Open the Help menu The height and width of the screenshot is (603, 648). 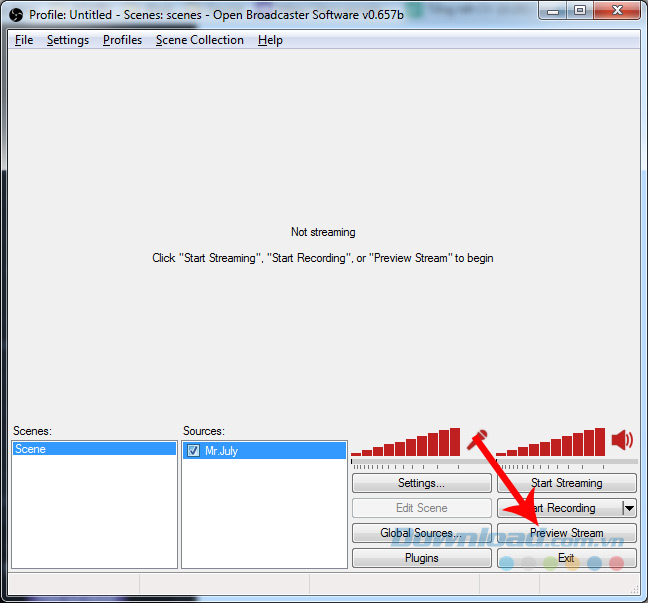tap(270, 40)
